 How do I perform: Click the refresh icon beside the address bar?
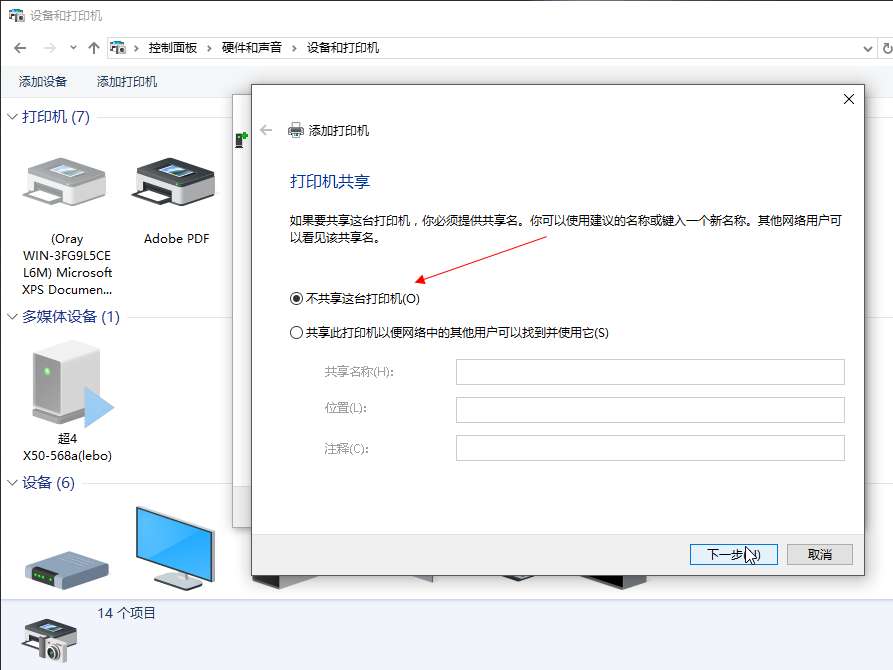click(x=887, y=48)
